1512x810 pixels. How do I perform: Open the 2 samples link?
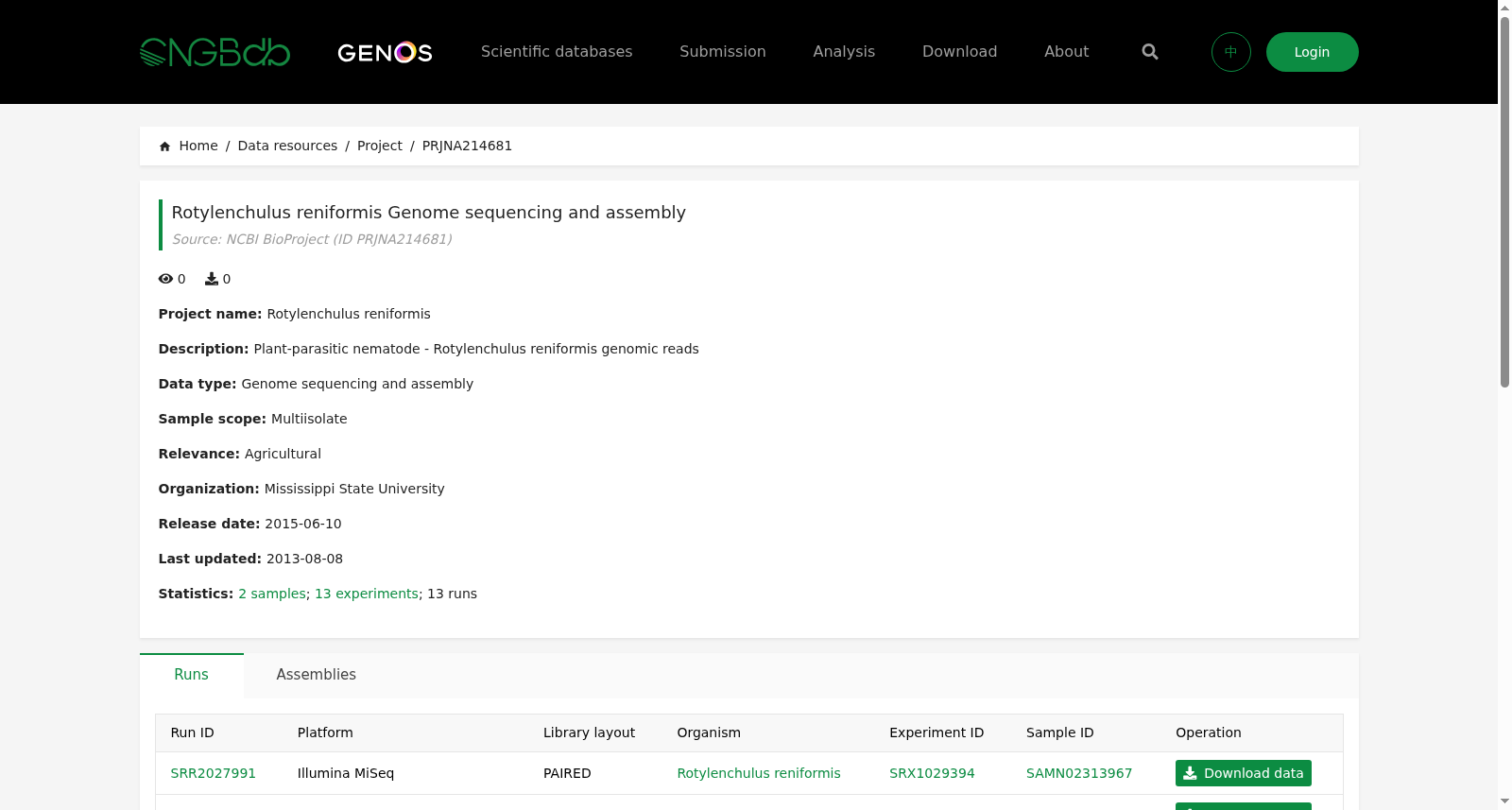pos(272,594)
